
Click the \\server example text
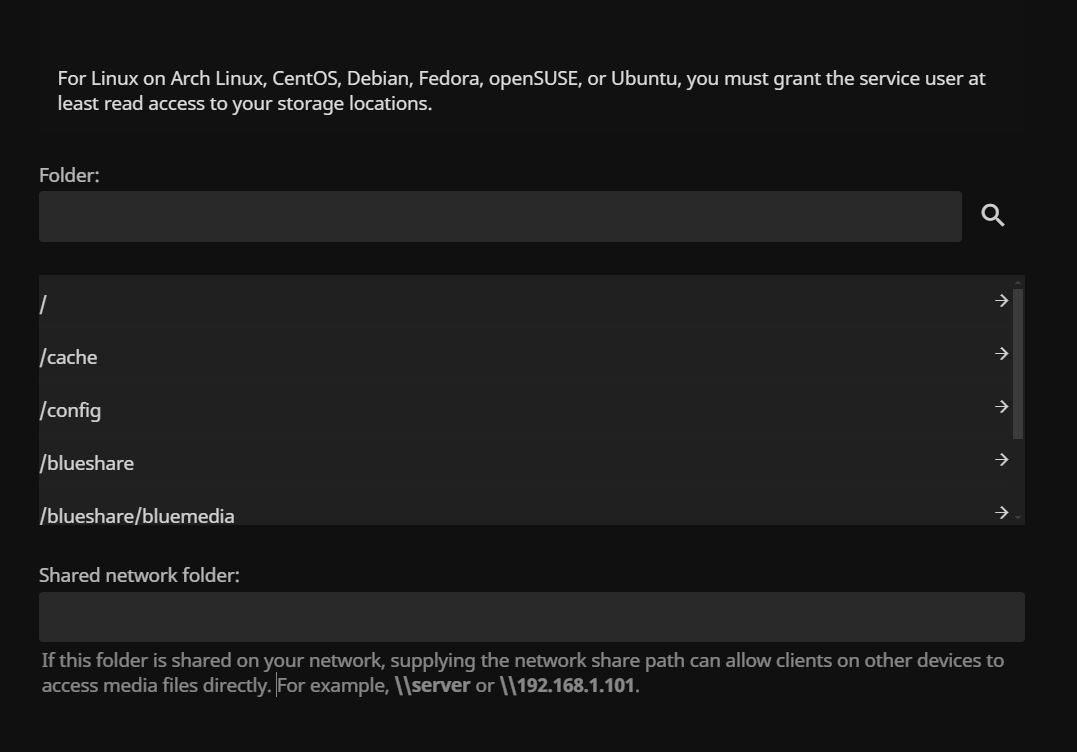tap(432, 686)
